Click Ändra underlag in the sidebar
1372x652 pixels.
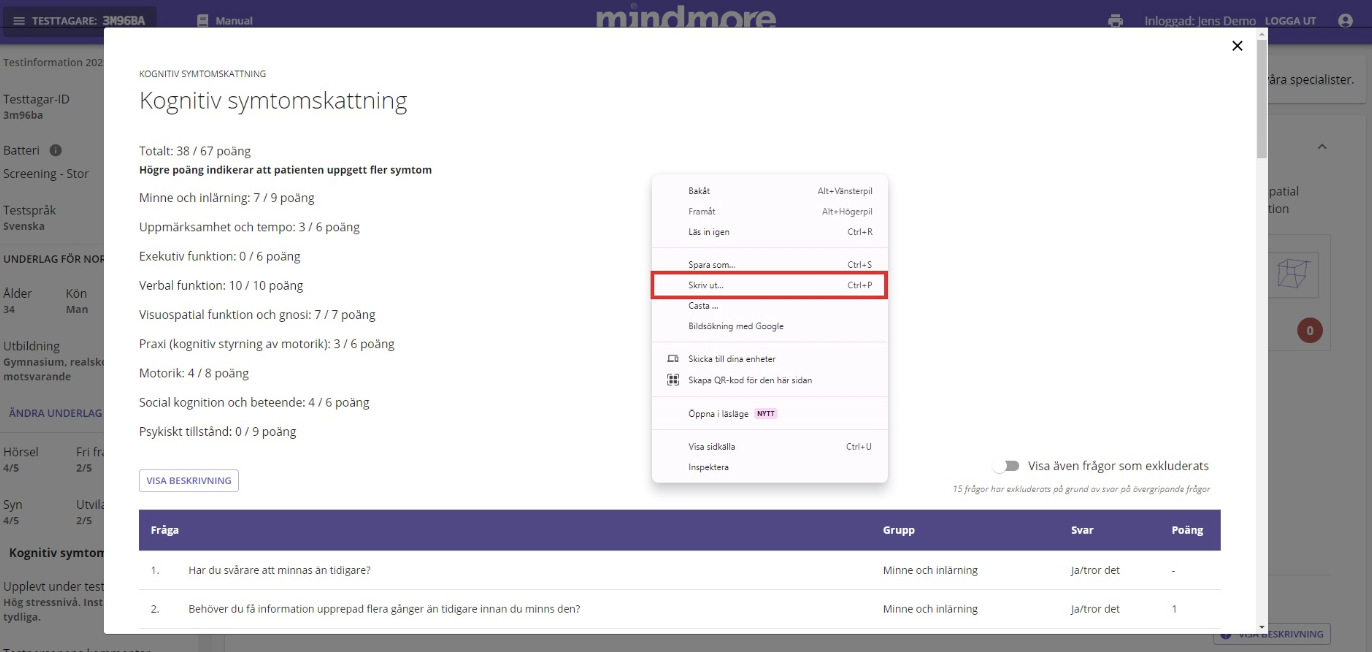tap(55, 413)
